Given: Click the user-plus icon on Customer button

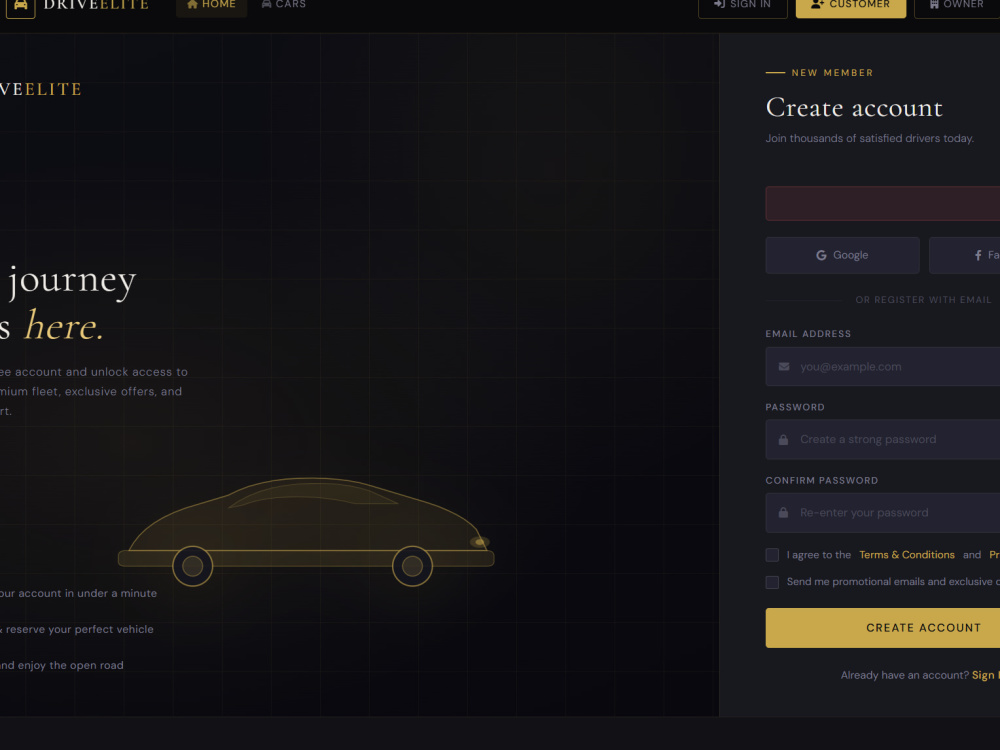Looking at the screenshot, I should point(817,4).
